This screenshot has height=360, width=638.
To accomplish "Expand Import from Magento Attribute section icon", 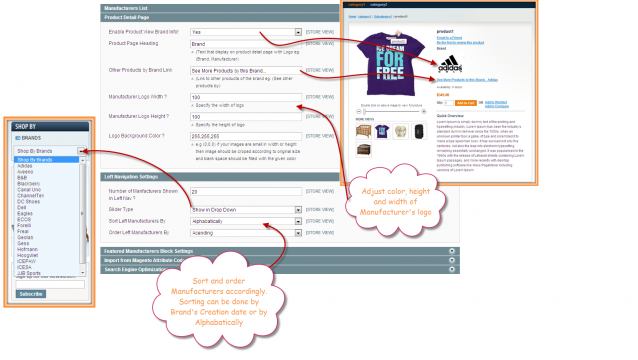I will (452, 260).
